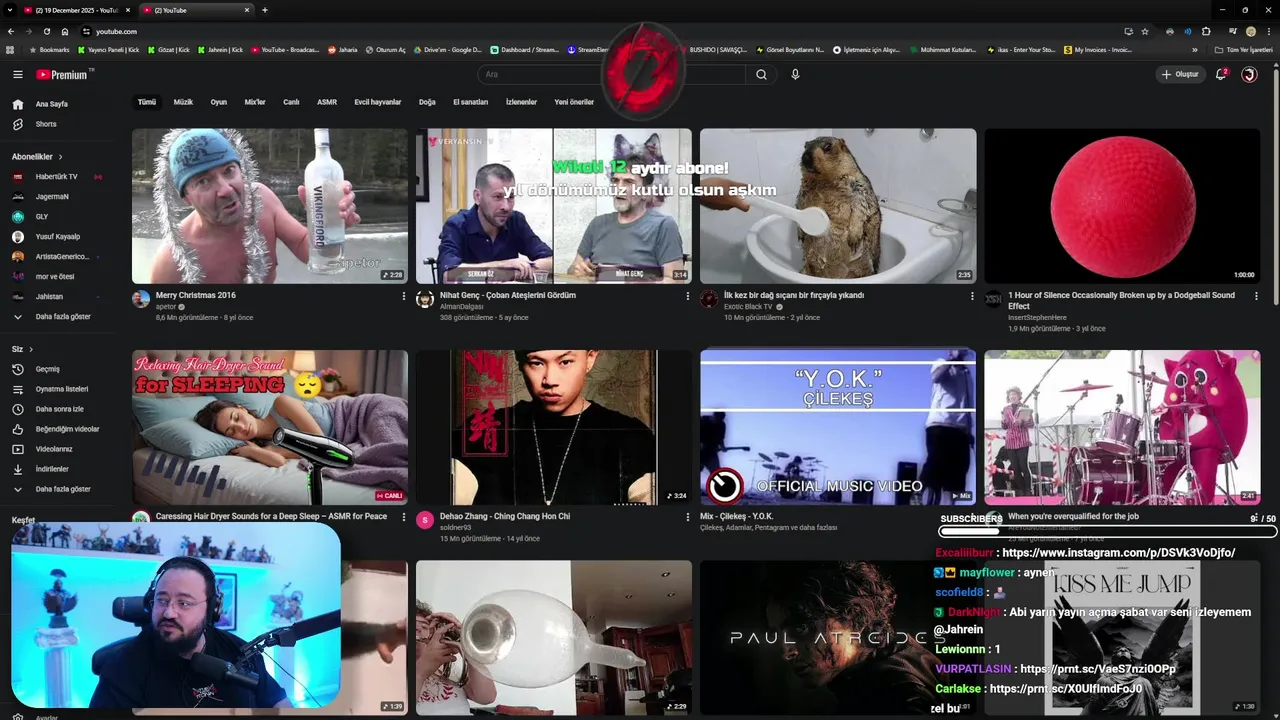Open mor ve ötesi subscription channel
Screen dimensions: 1280x720
[x=54, y=276]
